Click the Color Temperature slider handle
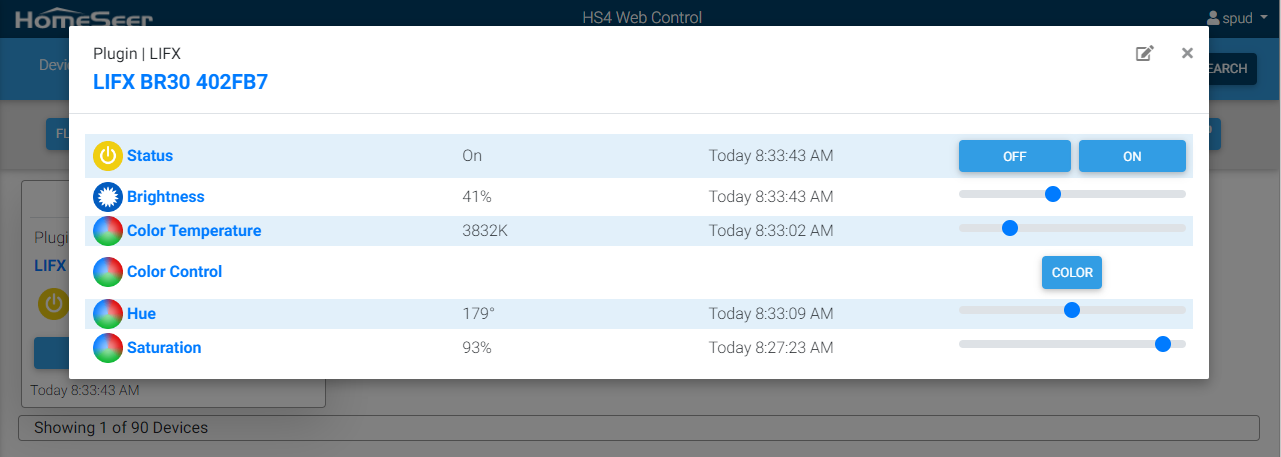 [1010, 228]
